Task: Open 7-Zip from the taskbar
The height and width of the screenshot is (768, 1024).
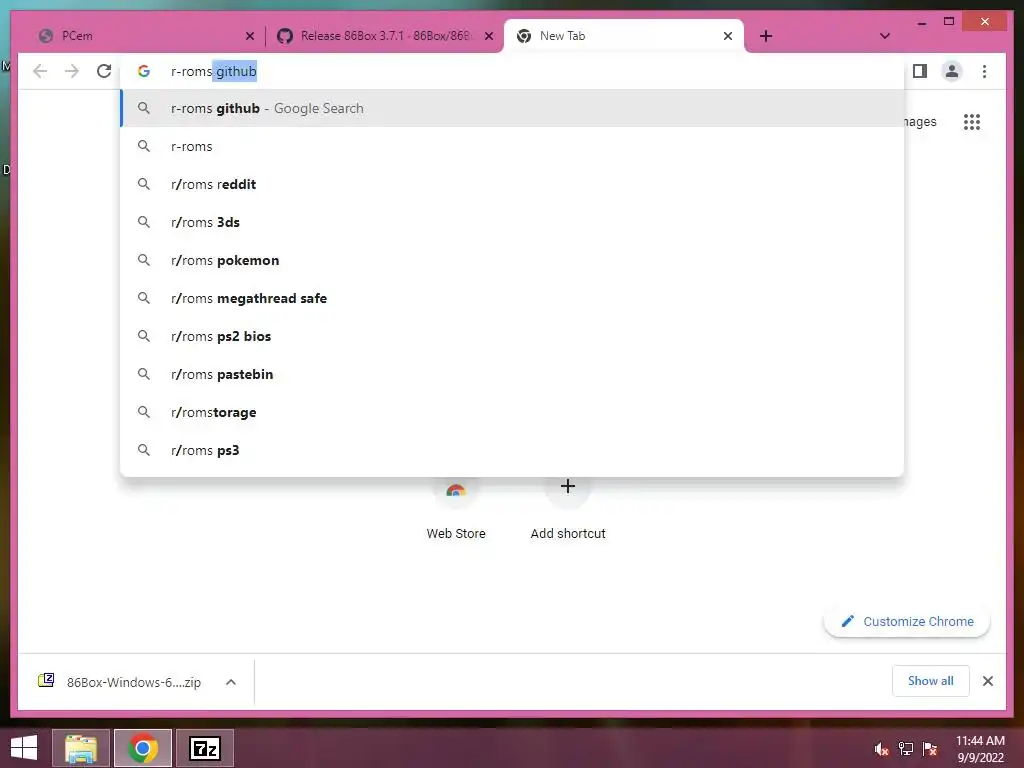Action: (x=205, y=748)
